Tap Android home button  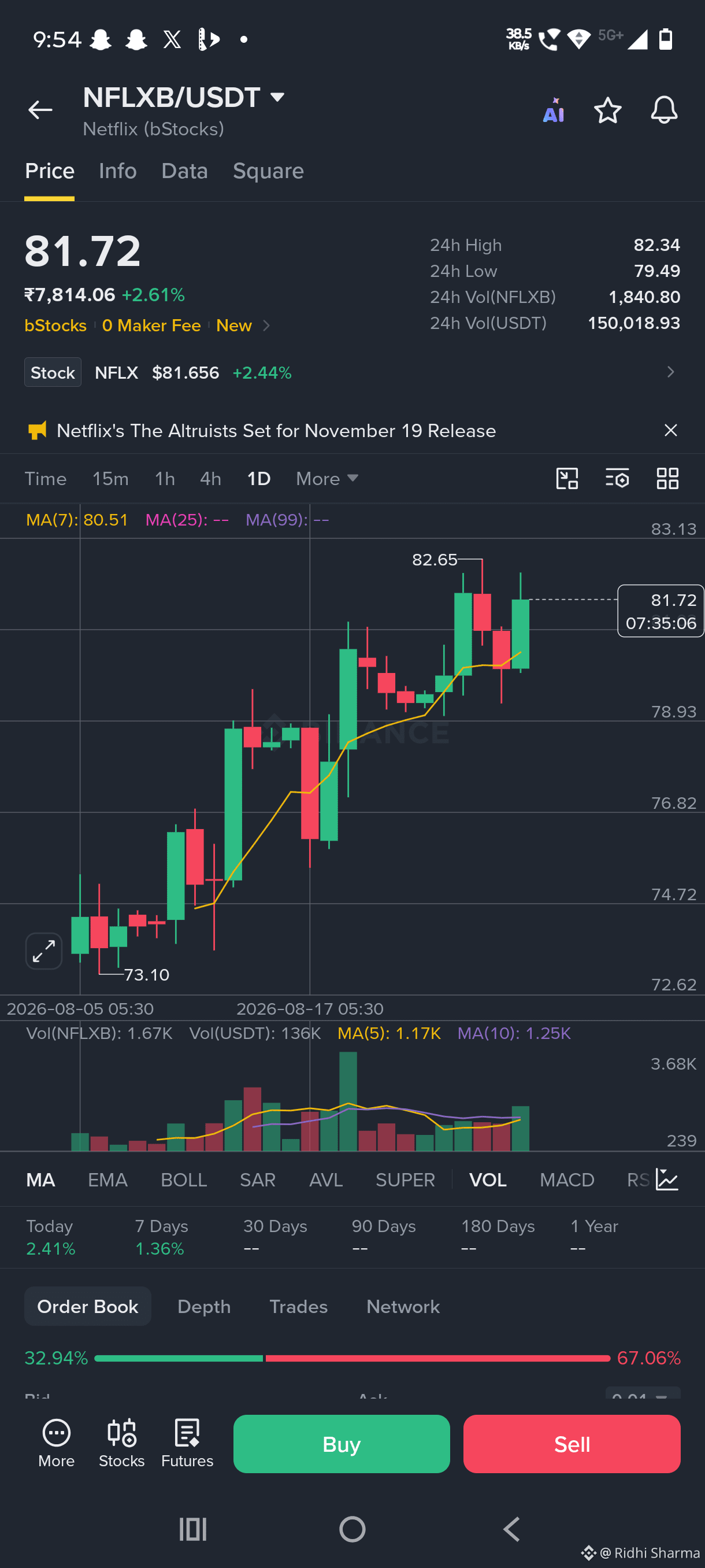(352, 1529)
